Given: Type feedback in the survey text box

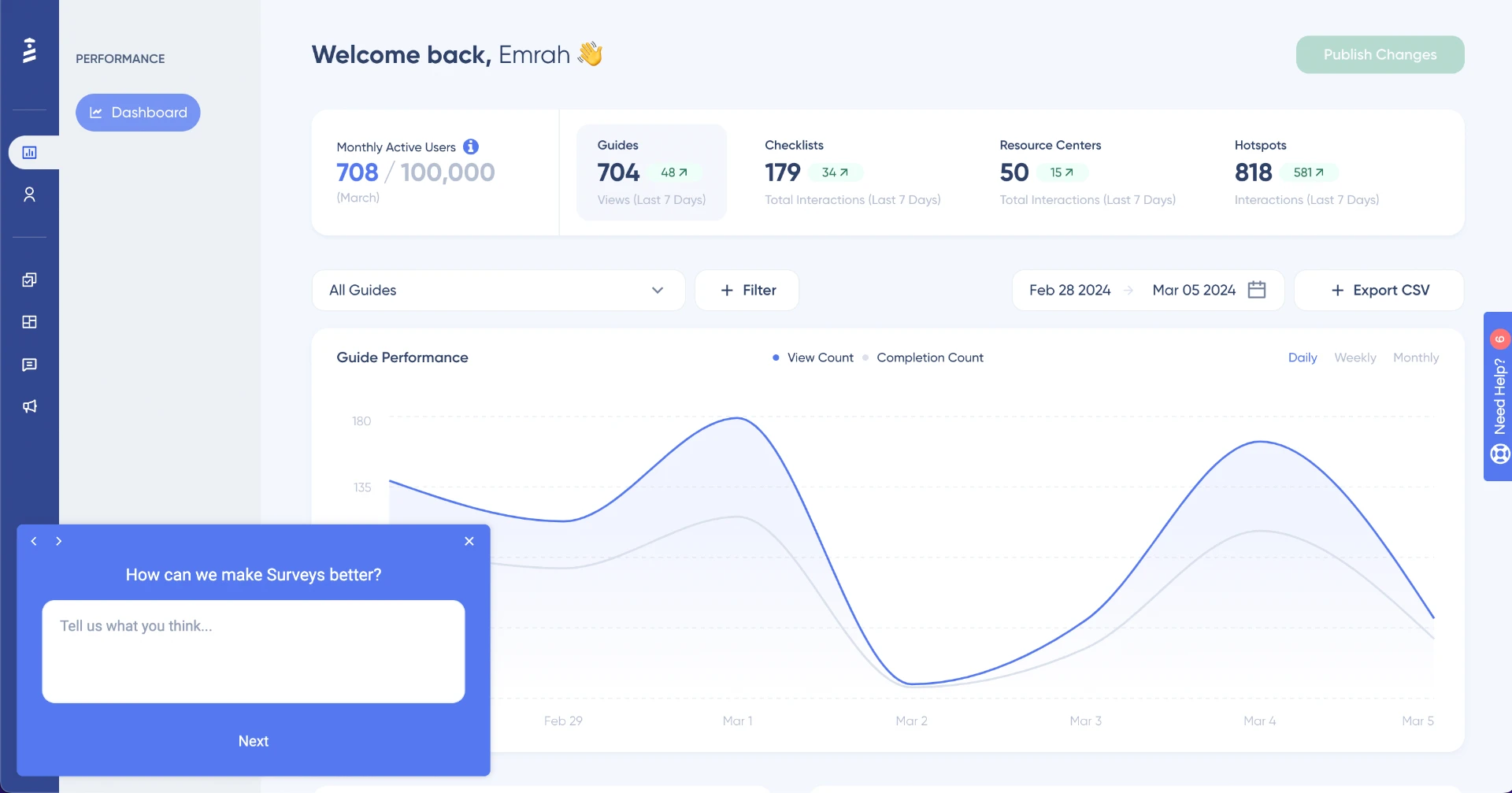Looking at the screenshot, I should (x=253, y=651).
